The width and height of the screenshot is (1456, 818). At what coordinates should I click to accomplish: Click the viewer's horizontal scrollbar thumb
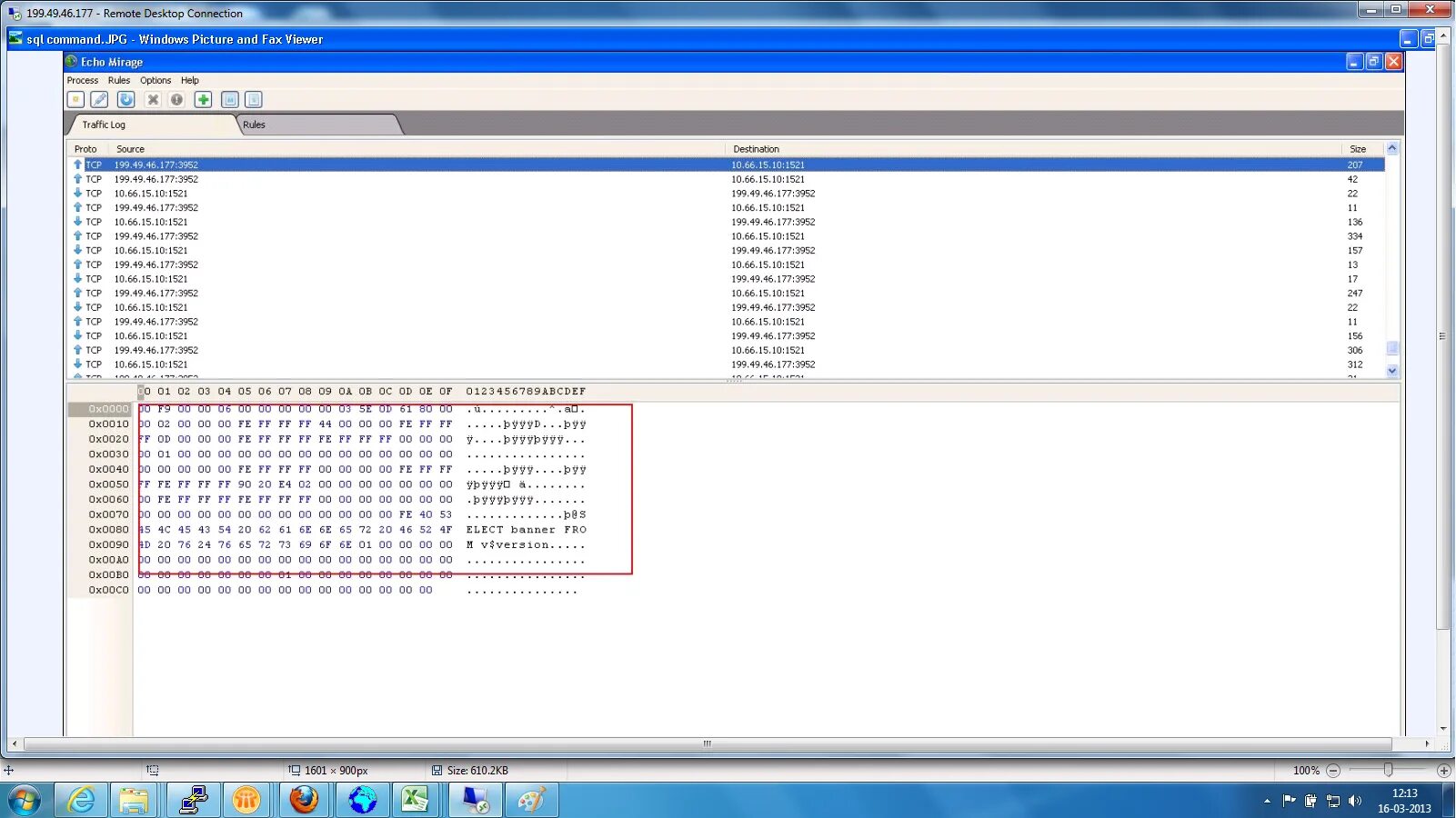point(707,743)
